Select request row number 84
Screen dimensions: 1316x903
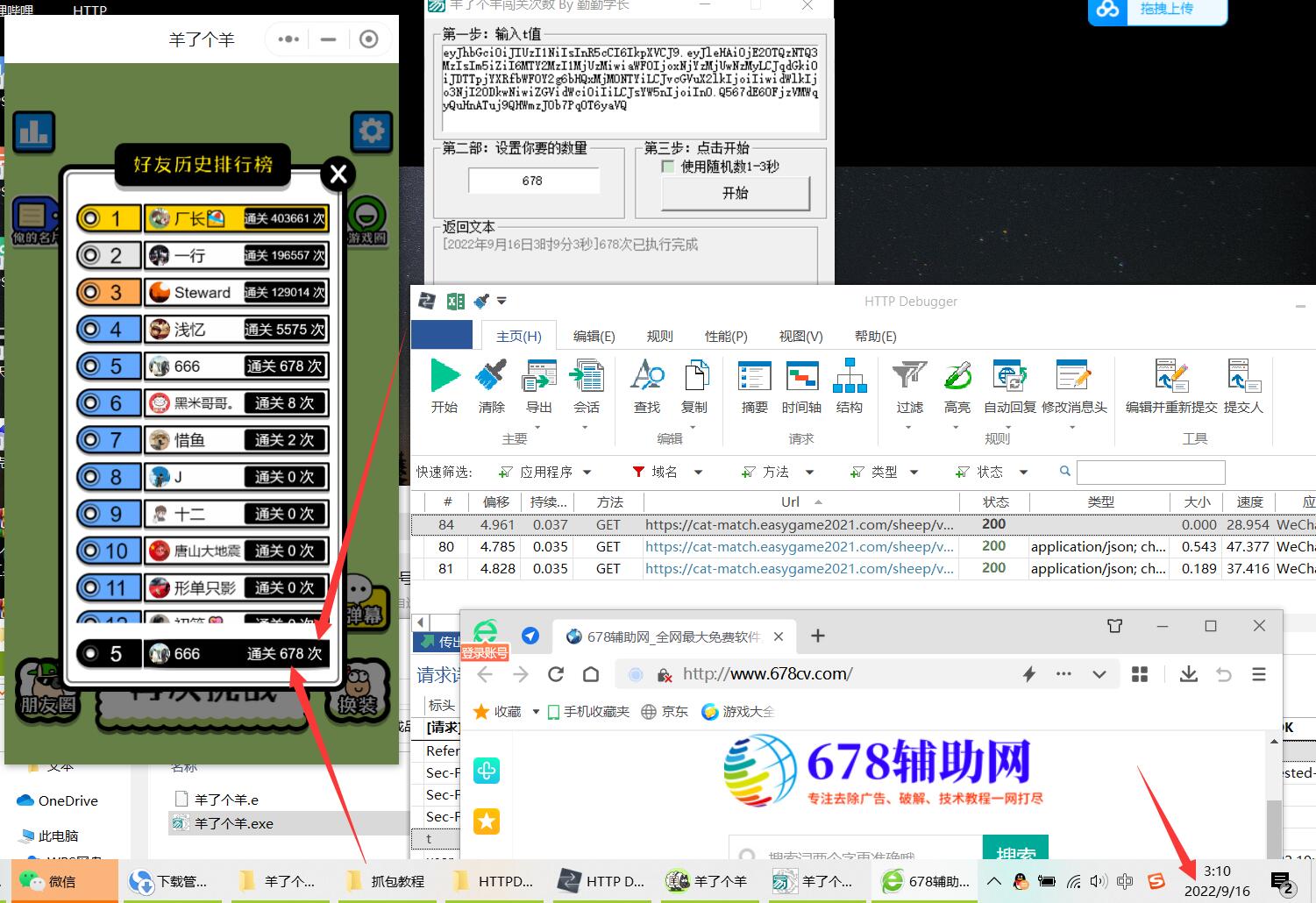pyautogui.click(x=864, y=524)
